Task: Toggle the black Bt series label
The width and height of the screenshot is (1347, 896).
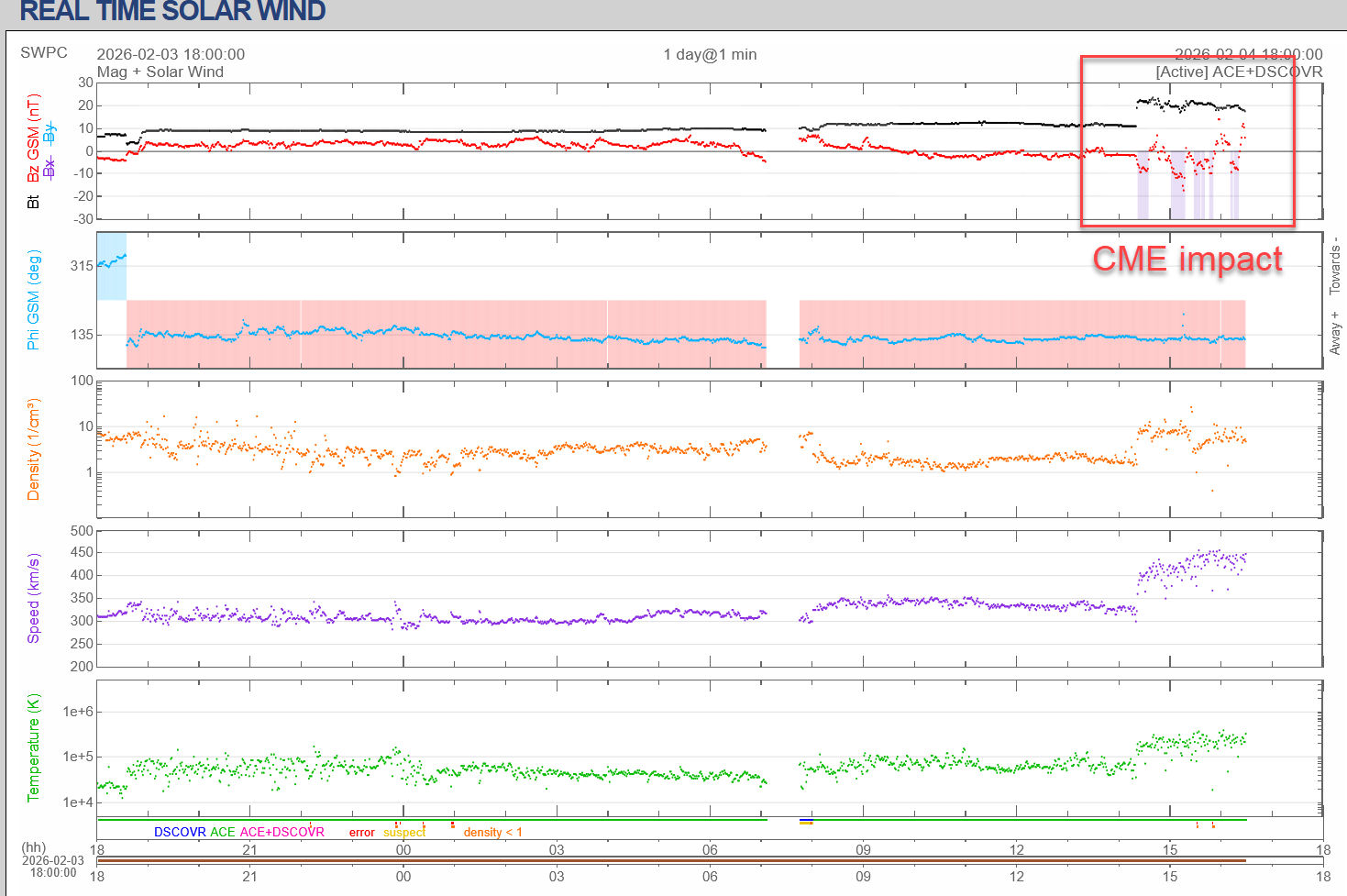Action: click(x=33, y=202)
